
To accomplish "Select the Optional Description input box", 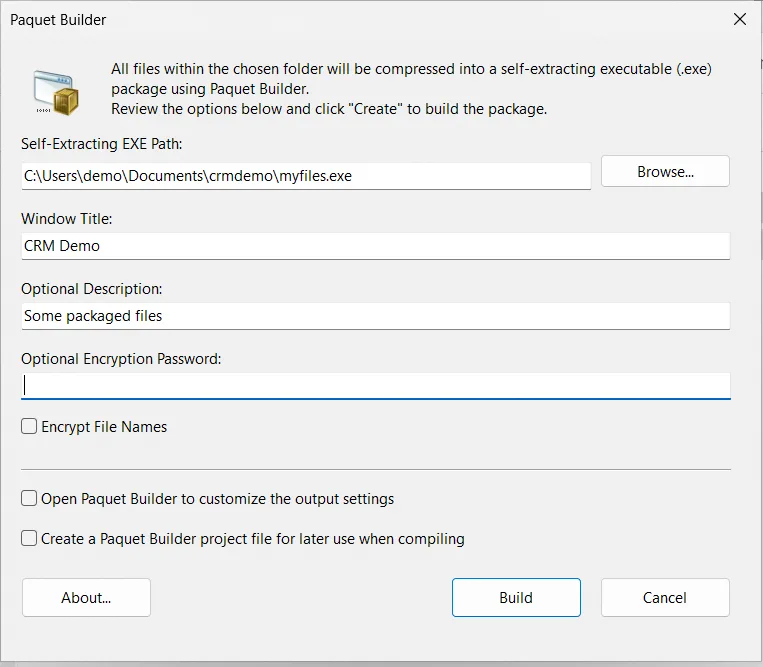I will pyautogui.click(x=375, y=316).
